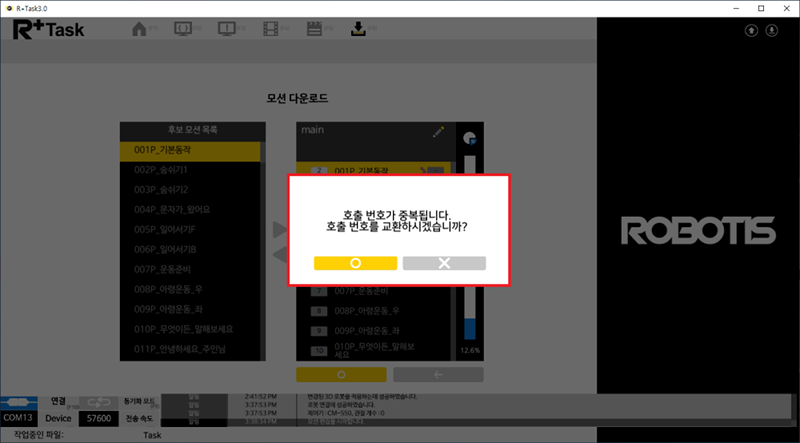
Task: Select 004P_문자가_왔어요 motion entry
Action: 190,209
